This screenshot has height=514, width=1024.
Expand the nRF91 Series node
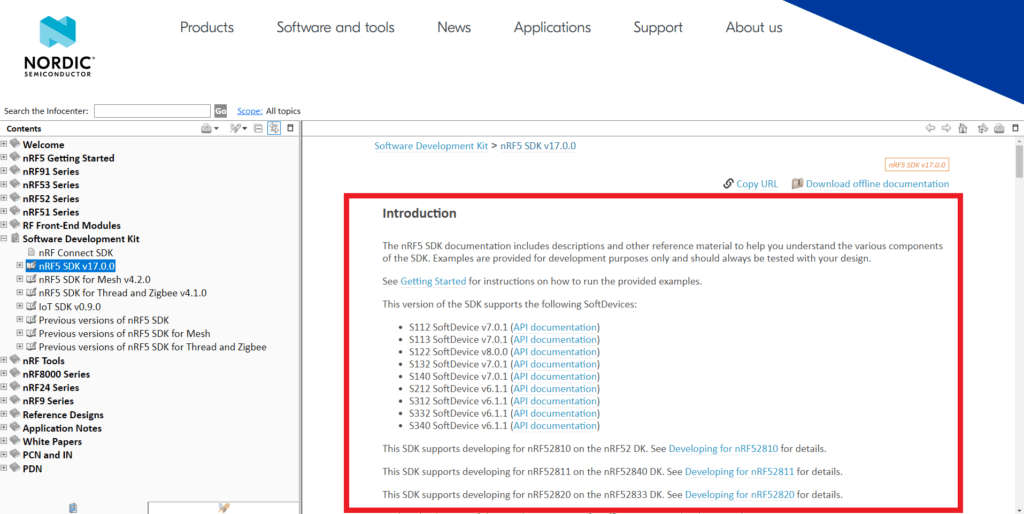pos(4,172)
